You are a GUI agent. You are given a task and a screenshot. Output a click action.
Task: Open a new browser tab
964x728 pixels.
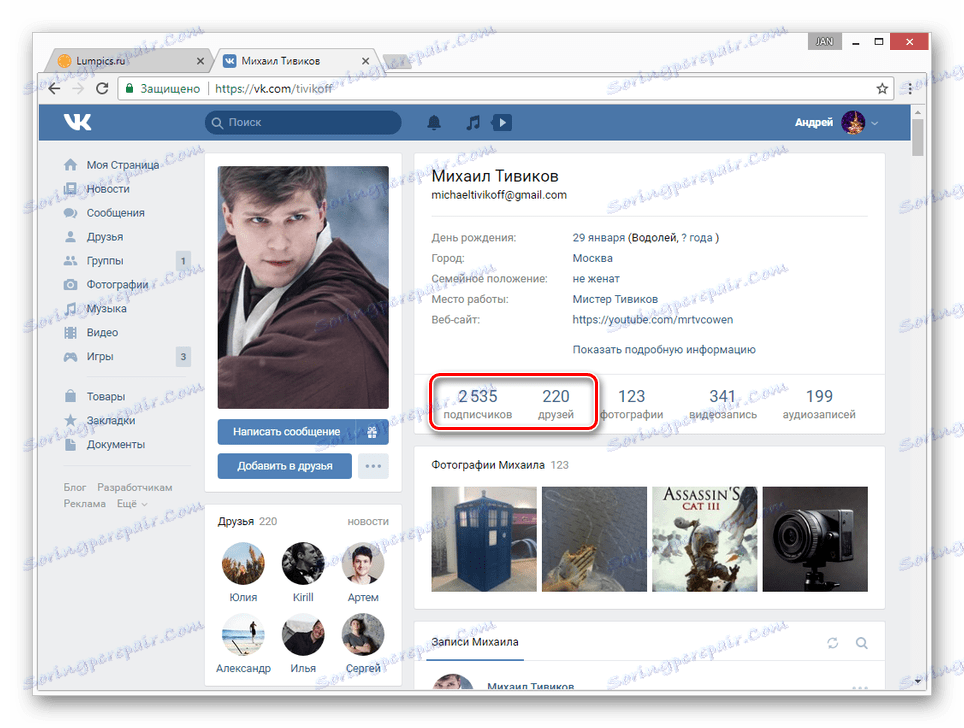(395, 61)
